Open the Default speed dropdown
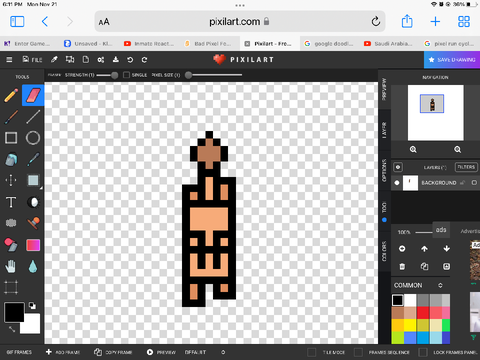This screenshot has height=360, width=480. click(204, 352)
